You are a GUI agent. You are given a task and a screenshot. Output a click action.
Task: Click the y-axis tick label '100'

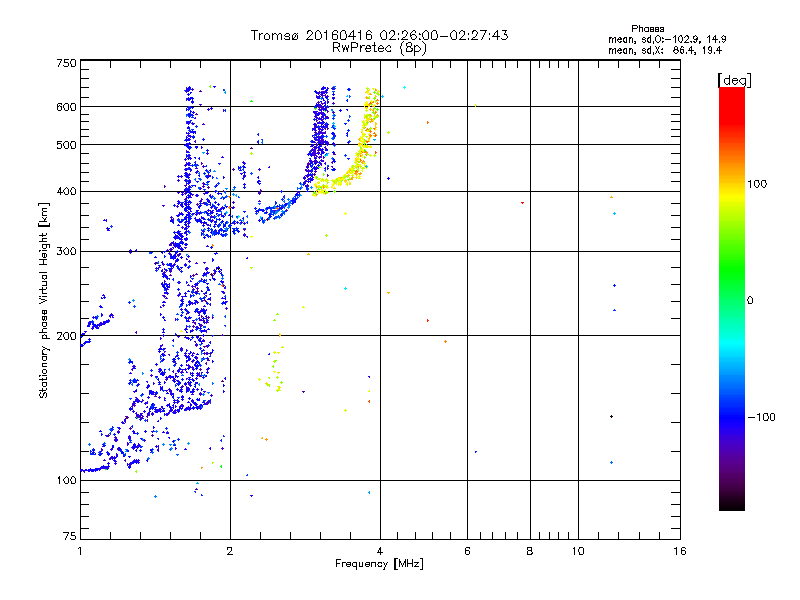66,481
